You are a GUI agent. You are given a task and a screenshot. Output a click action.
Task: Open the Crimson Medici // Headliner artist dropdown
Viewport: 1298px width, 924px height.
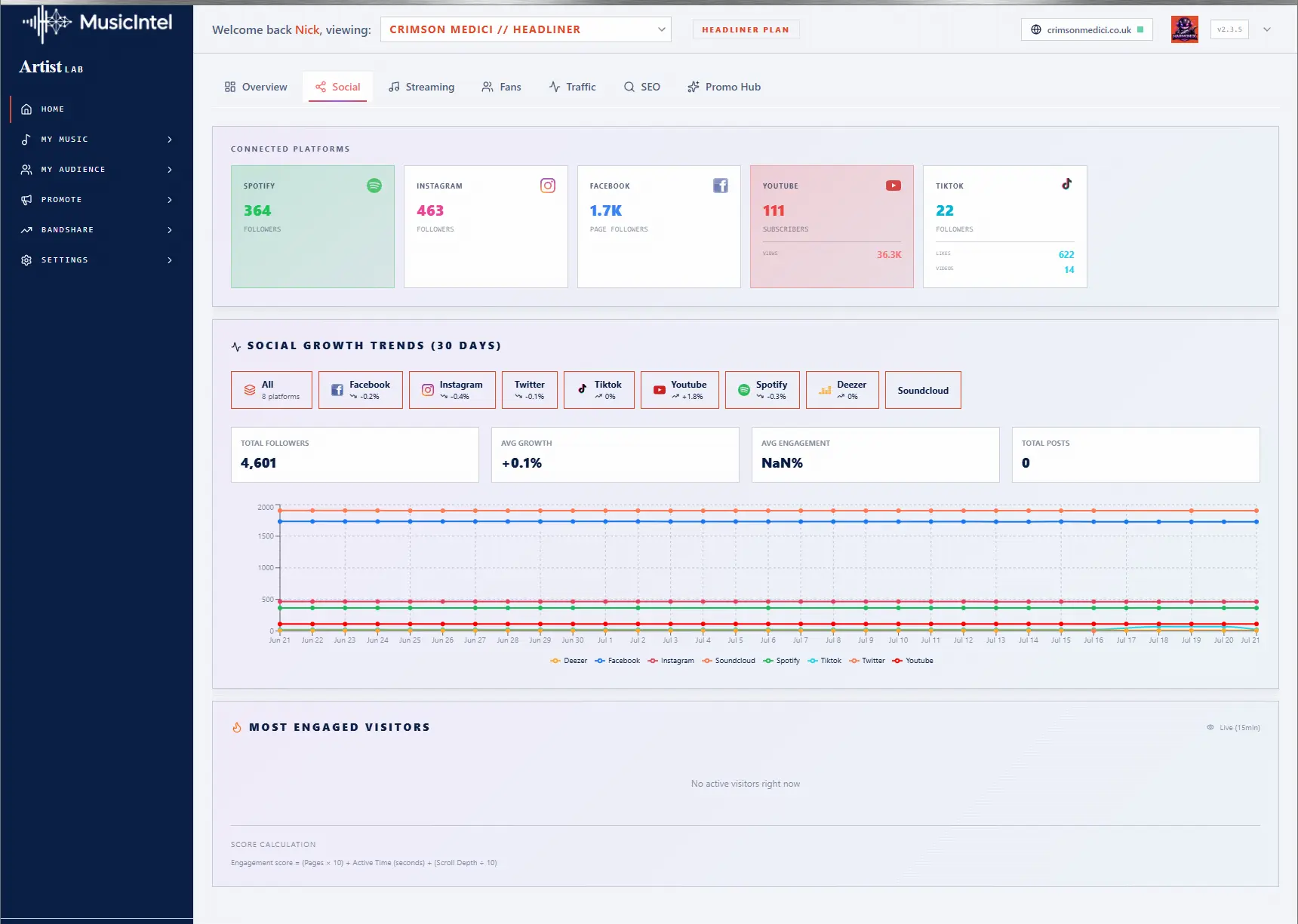pyautogui.click(x=526, y=29)
